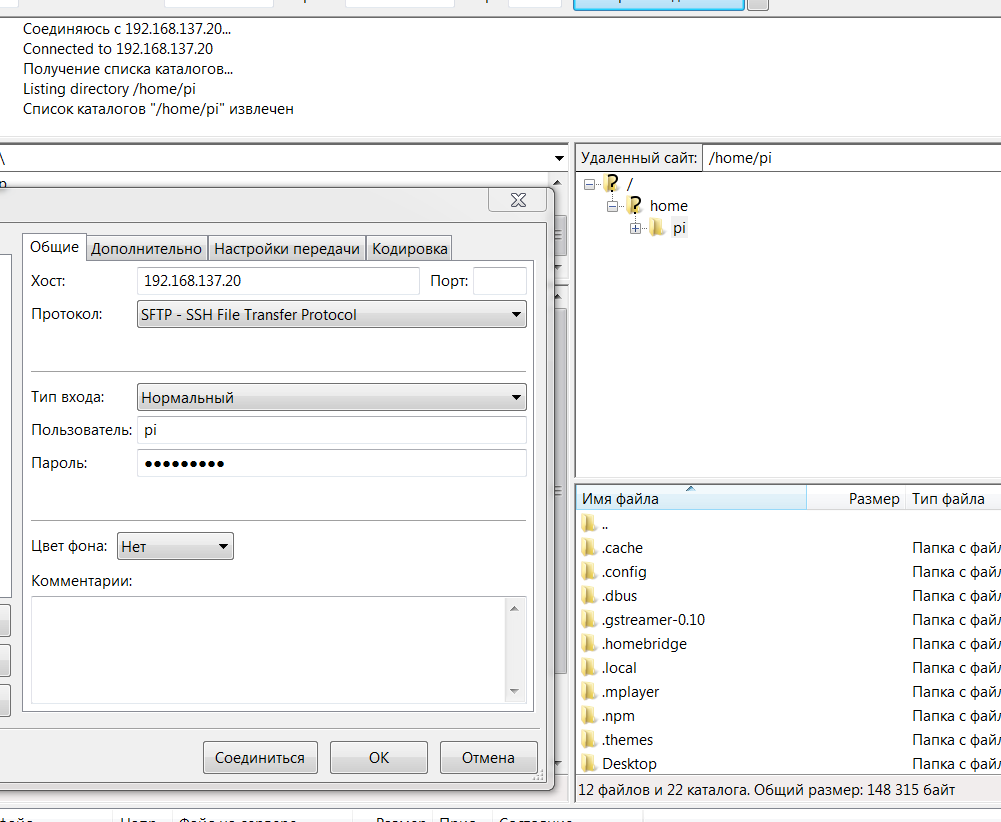Click inside the Комментарии text area
The height and width of the screenshot is (822, 1001).
268,650
